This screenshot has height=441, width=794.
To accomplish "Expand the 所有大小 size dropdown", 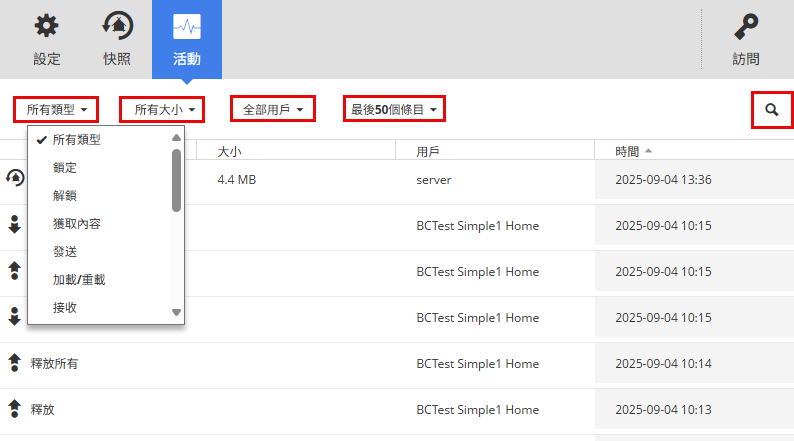I will click(163, 109).
